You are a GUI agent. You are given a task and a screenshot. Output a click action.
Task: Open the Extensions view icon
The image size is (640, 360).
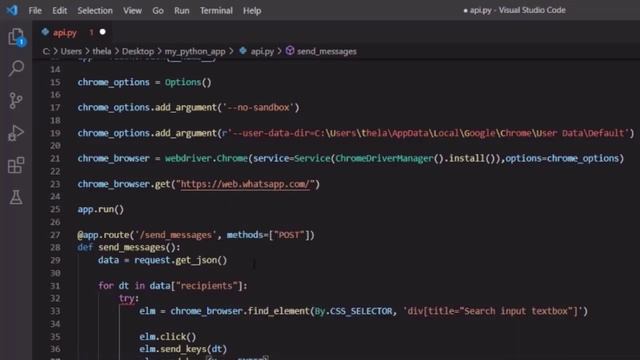[16, 165]
